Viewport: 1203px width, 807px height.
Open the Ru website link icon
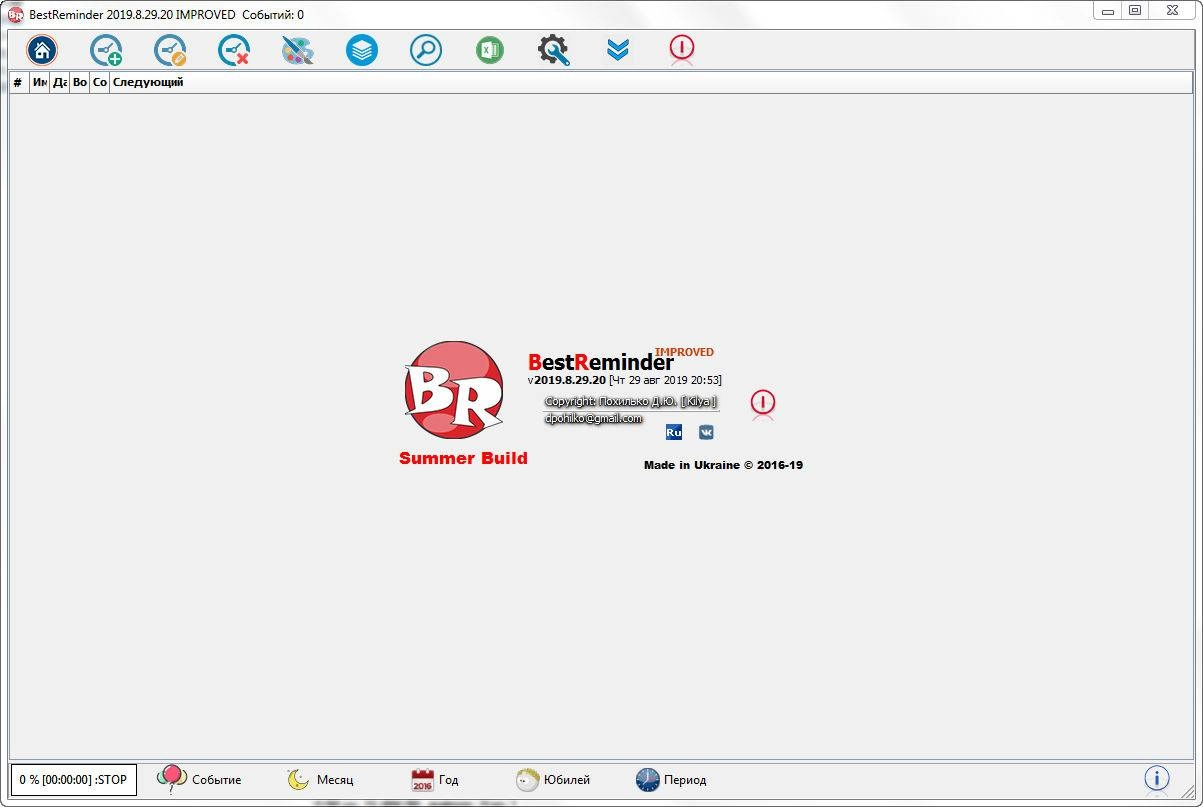674,432
